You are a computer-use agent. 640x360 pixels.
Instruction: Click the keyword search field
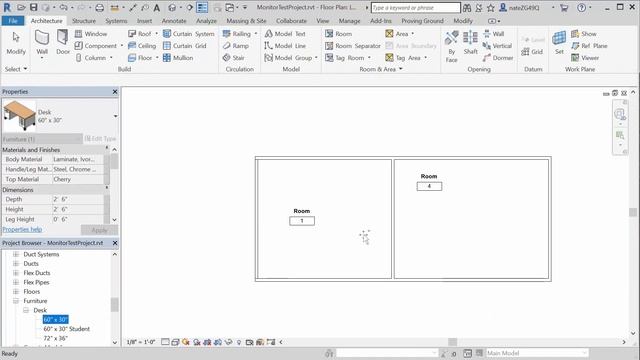coord(416,7)
